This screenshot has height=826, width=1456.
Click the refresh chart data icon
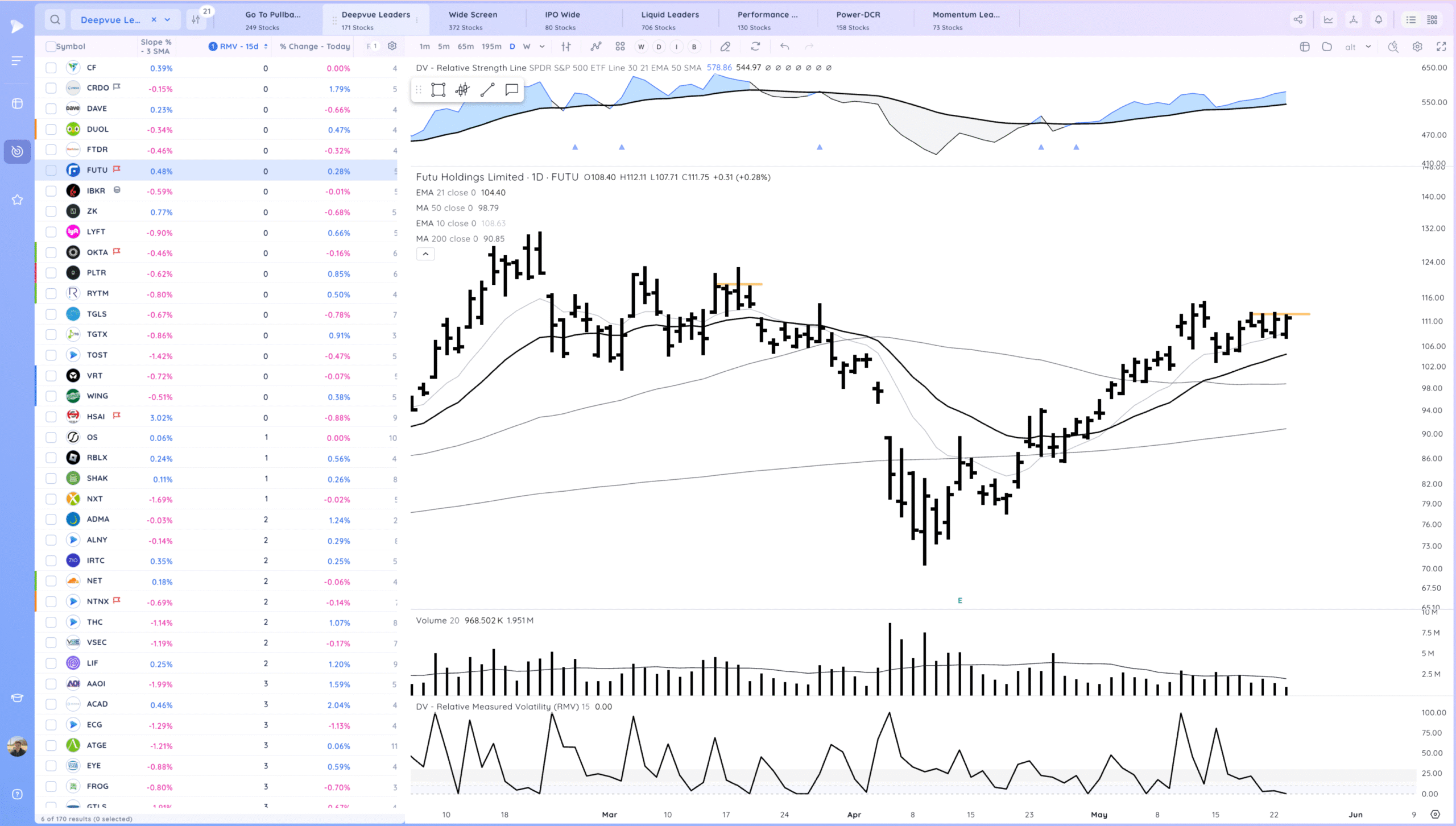(x=756, y=47)
